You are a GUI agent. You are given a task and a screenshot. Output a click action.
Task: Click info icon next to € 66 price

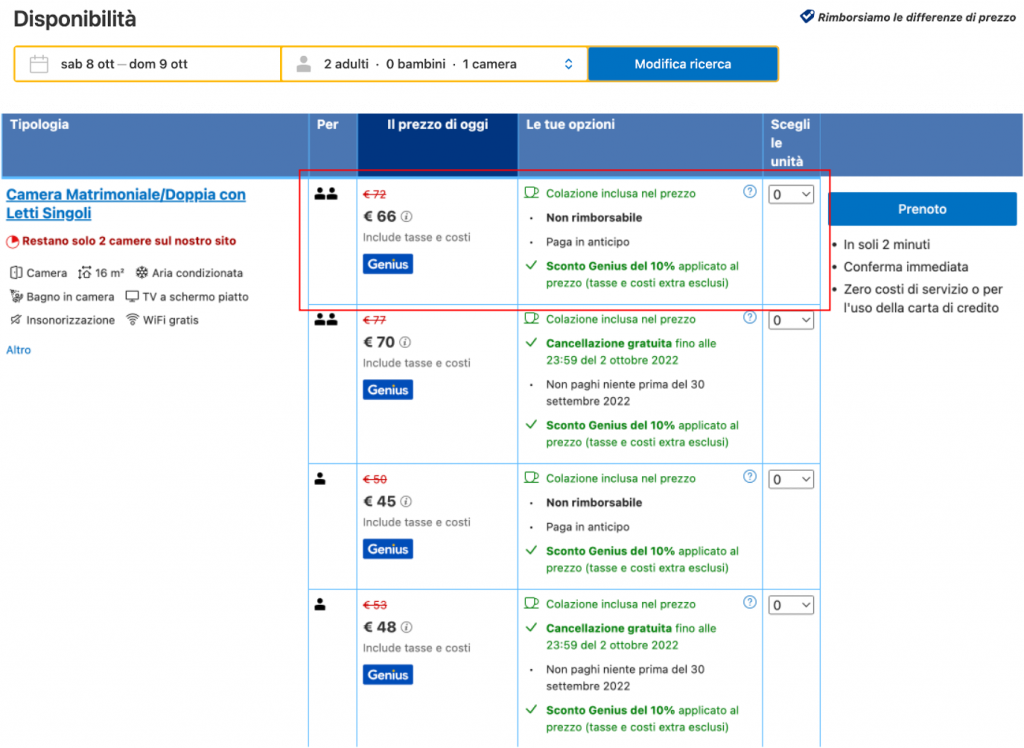(x=407, y=216)
